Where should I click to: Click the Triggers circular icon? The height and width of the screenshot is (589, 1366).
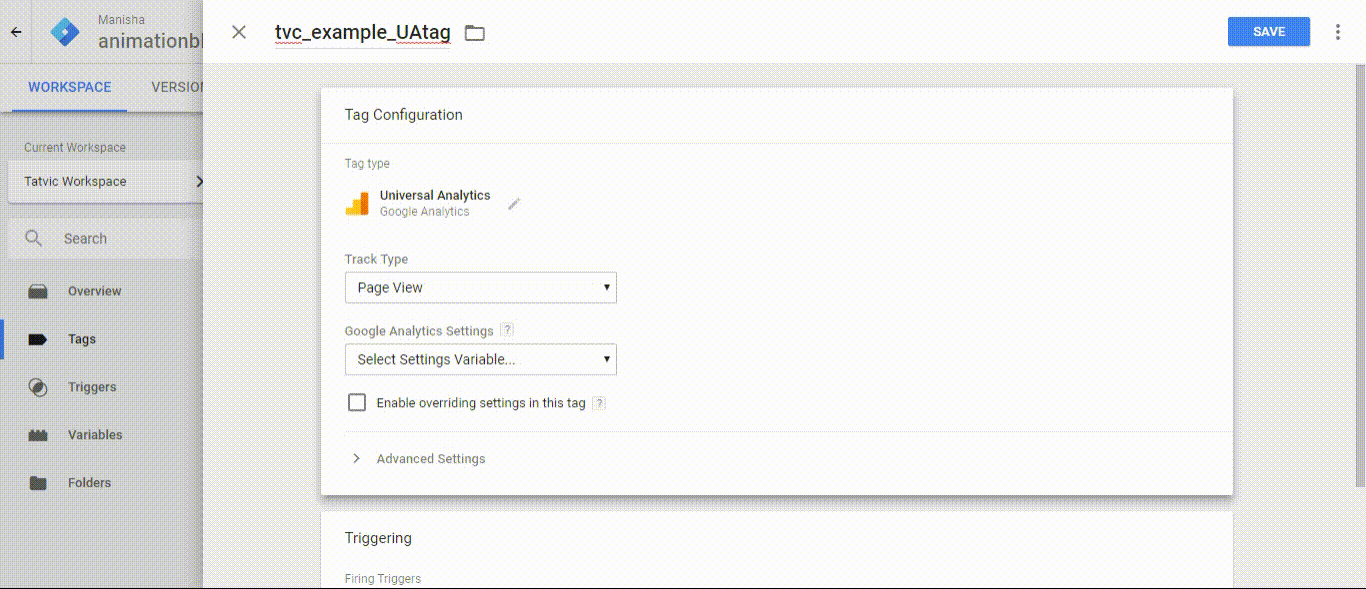coord(38,387)
